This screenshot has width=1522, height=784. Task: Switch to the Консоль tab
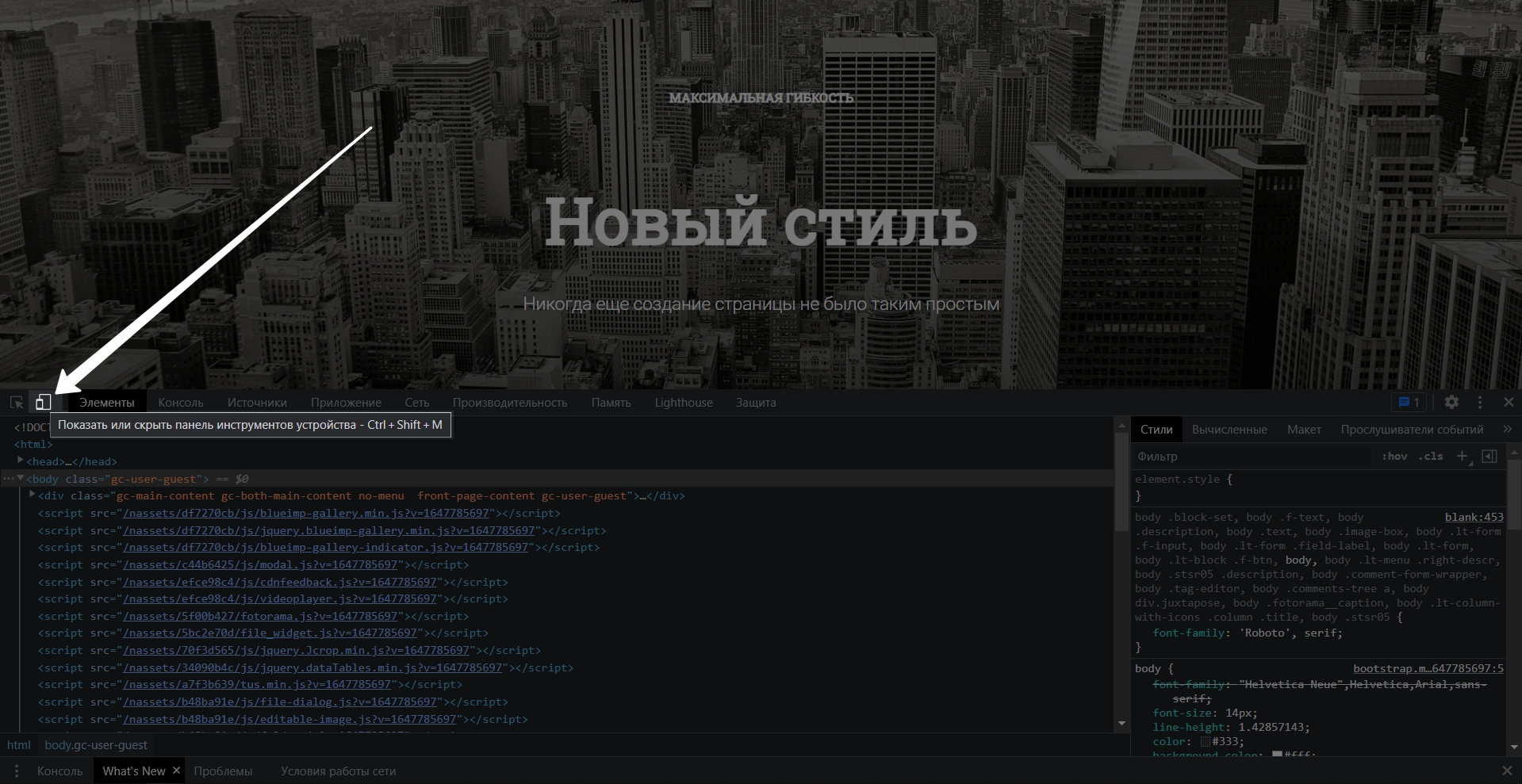181,403
